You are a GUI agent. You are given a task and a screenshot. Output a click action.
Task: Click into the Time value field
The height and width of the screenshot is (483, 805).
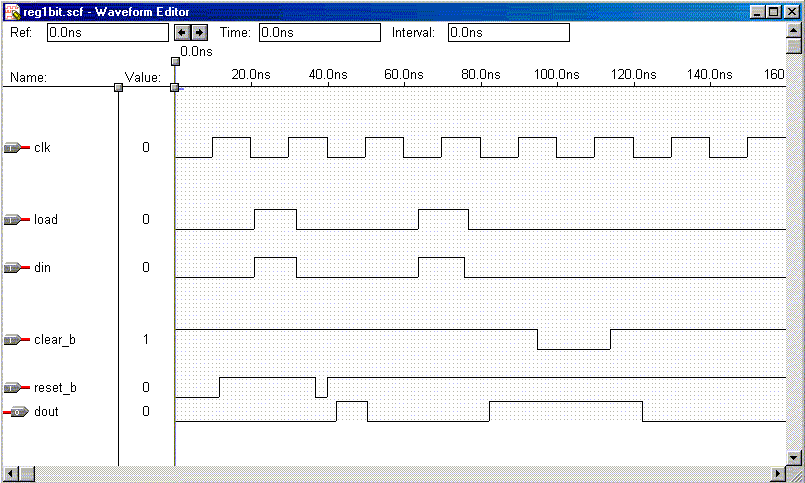(319, 32)
